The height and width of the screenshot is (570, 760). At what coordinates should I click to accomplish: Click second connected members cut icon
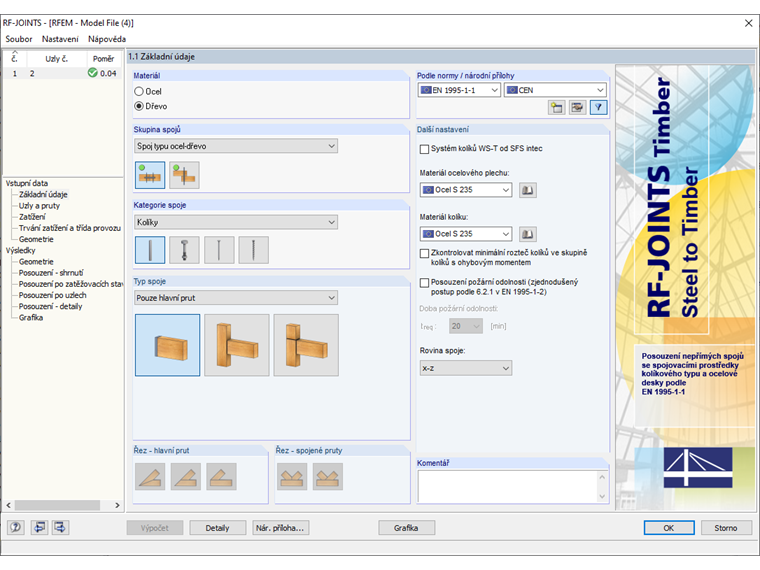click(328, 476)
